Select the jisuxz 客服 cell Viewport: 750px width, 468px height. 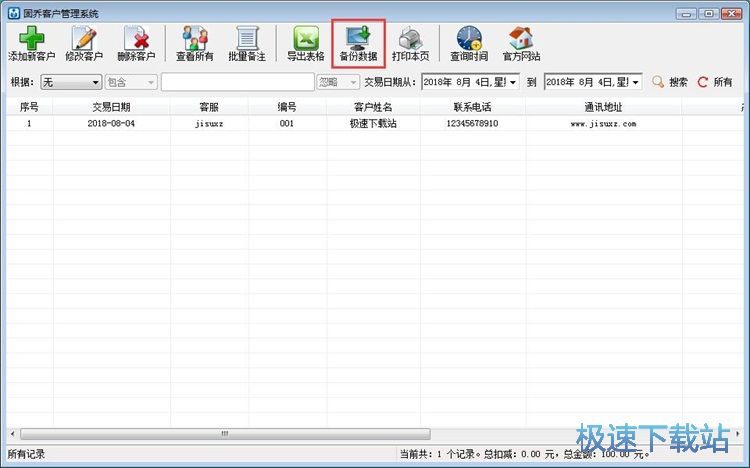click(x=209, y=123)
